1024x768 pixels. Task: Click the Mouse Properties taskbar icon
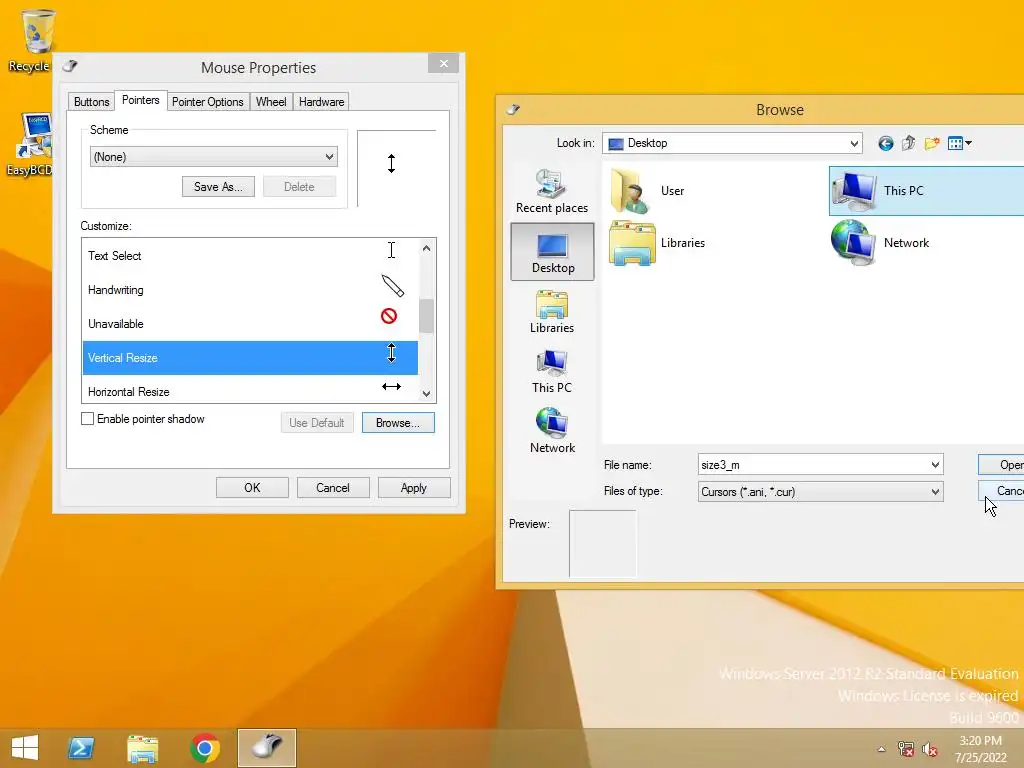[x=266, y=748]
